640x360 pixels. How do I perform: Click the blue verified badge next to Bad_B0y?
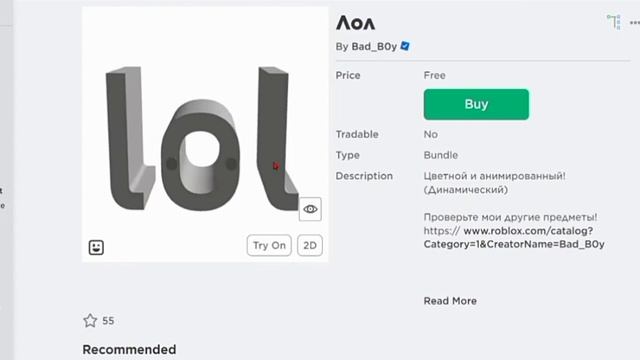pyautogui.click(x=405, y=46)
